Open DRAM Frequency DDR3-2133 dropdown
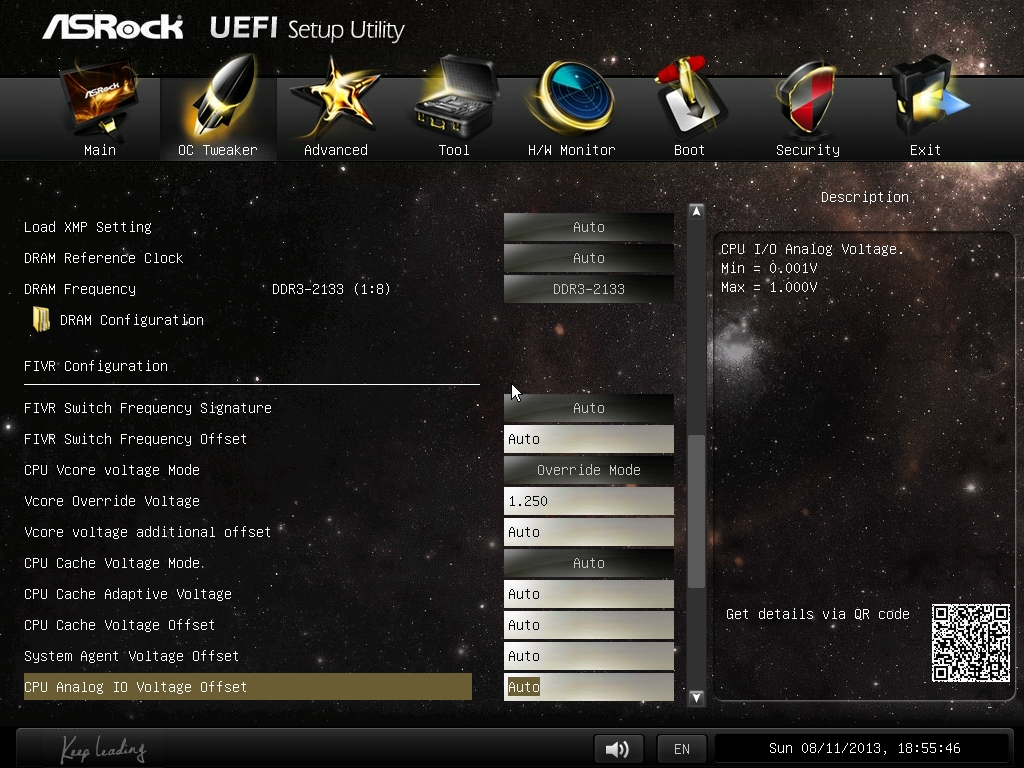Screen dimensions: 1024x768 click(588, 289)
